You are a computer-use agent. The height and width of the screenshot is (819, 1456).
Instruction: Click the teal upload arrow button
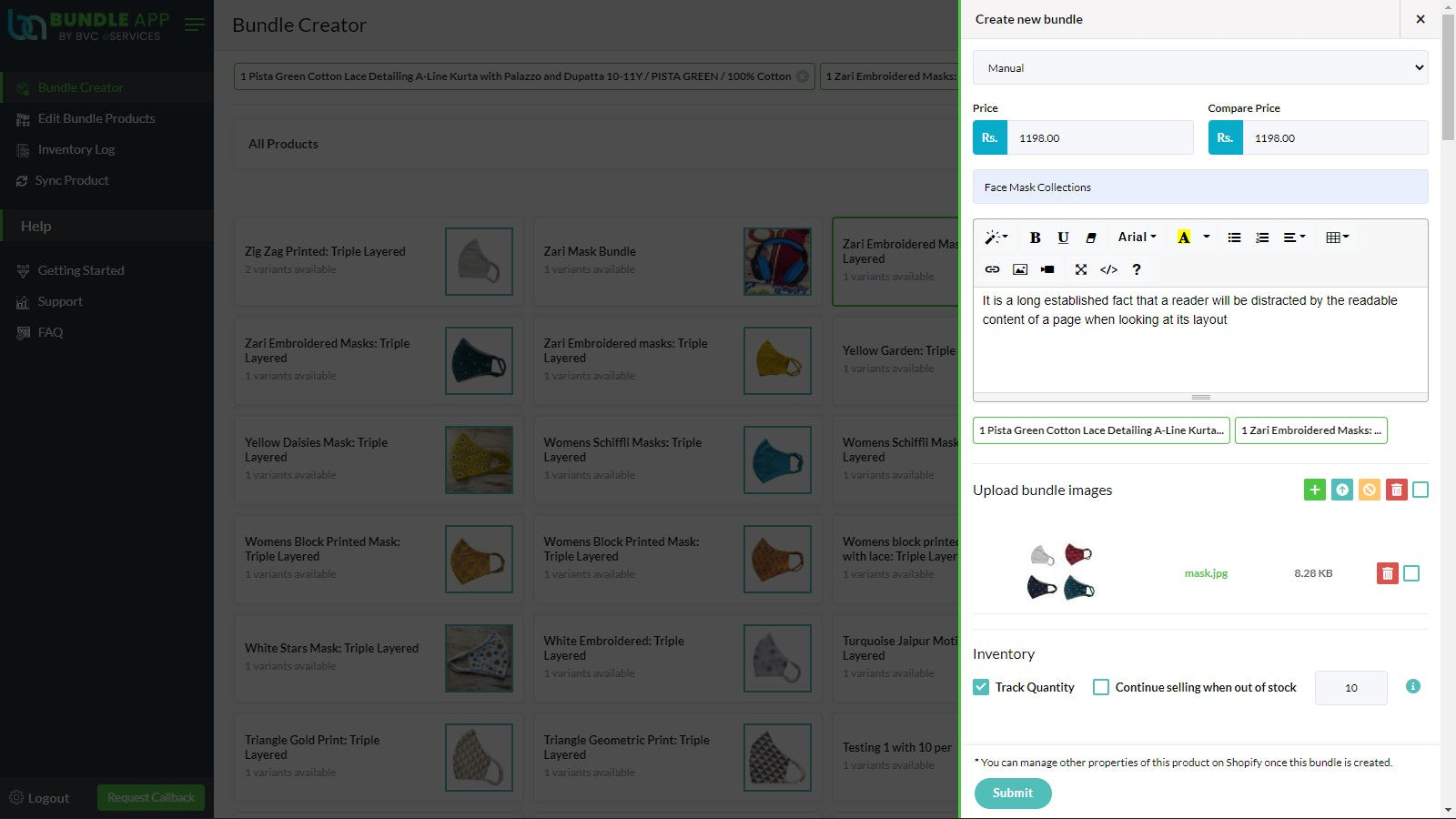pos(1342,490)
